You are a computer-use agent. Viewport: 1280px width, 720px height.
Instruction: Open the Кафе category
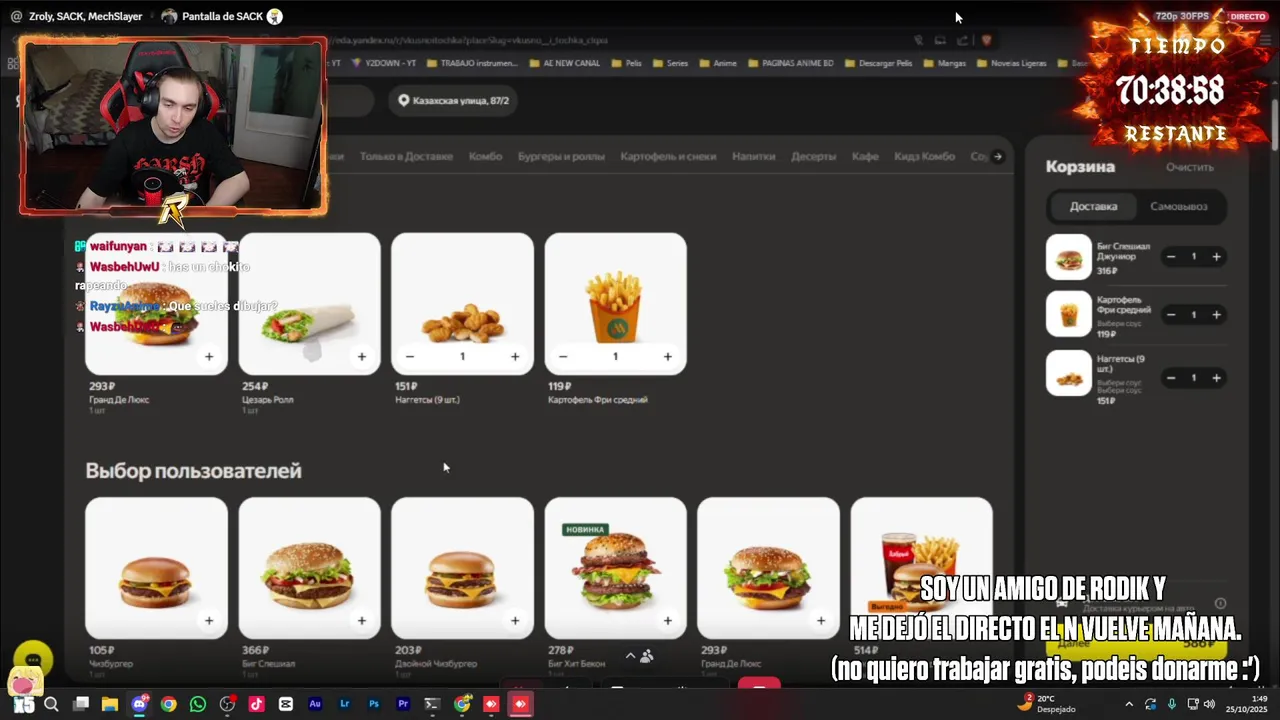pos(865,156)
